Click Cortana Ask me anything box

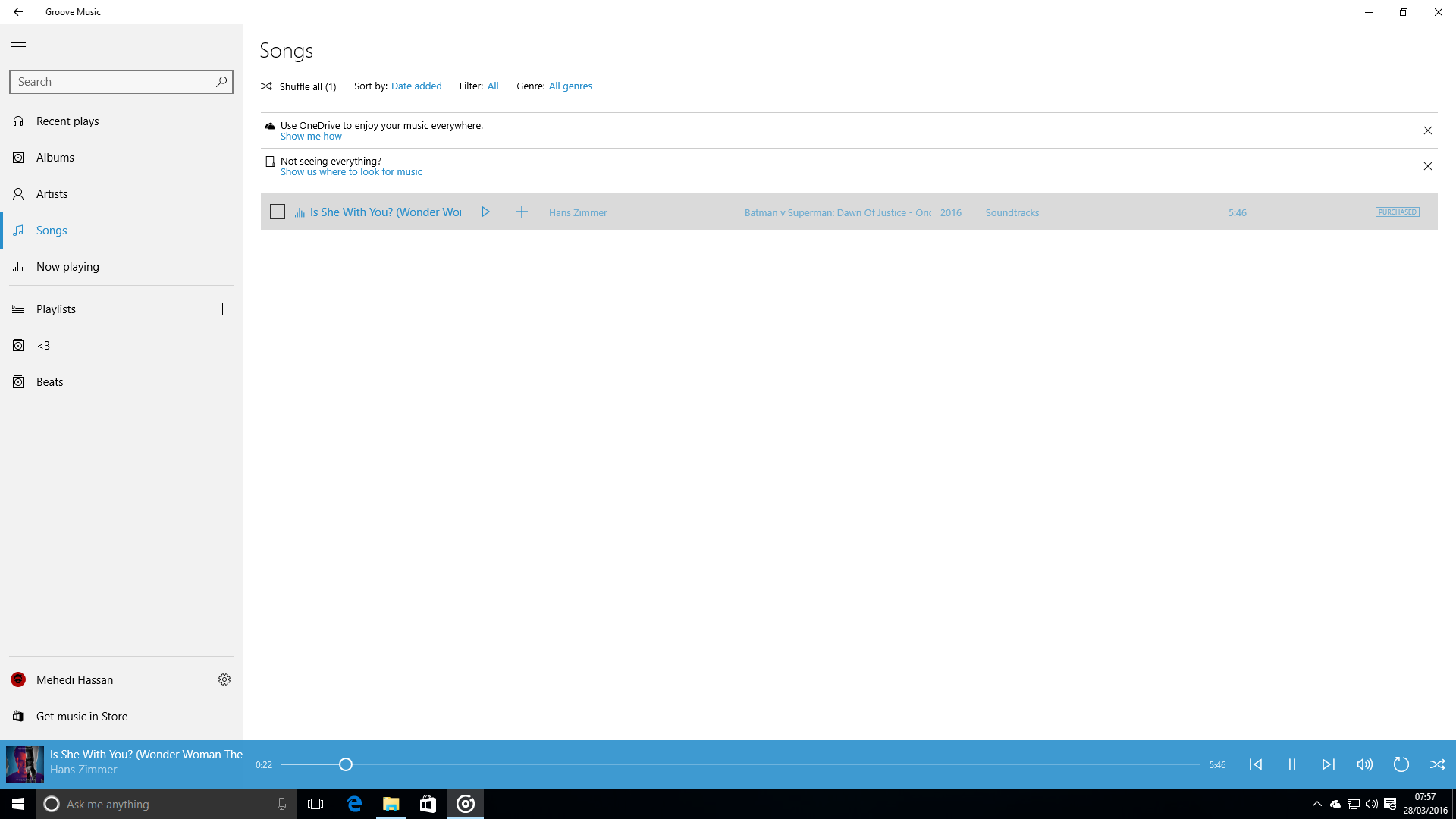pos(167,804)
